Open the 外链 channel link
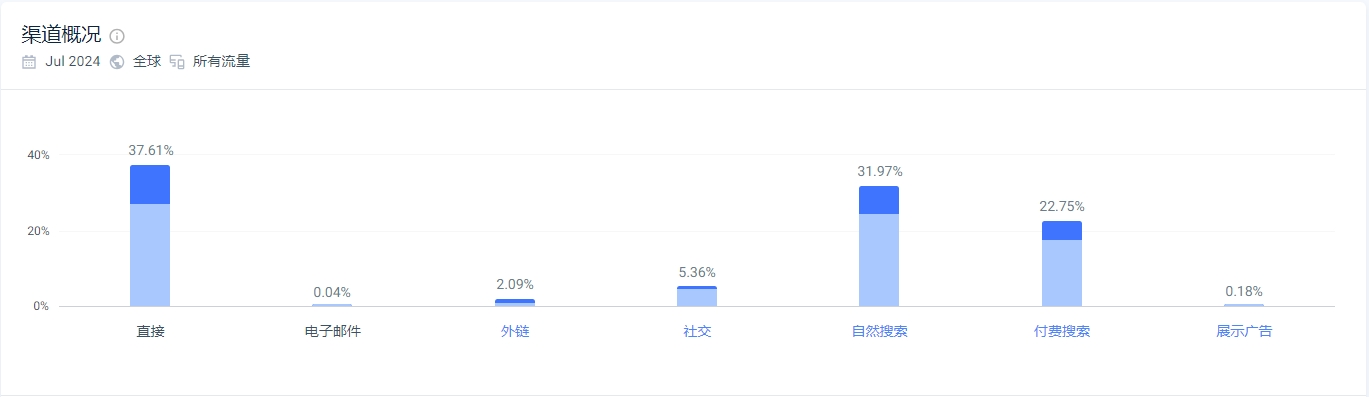This screenshot has width=1369, height=397. (515, 331)
